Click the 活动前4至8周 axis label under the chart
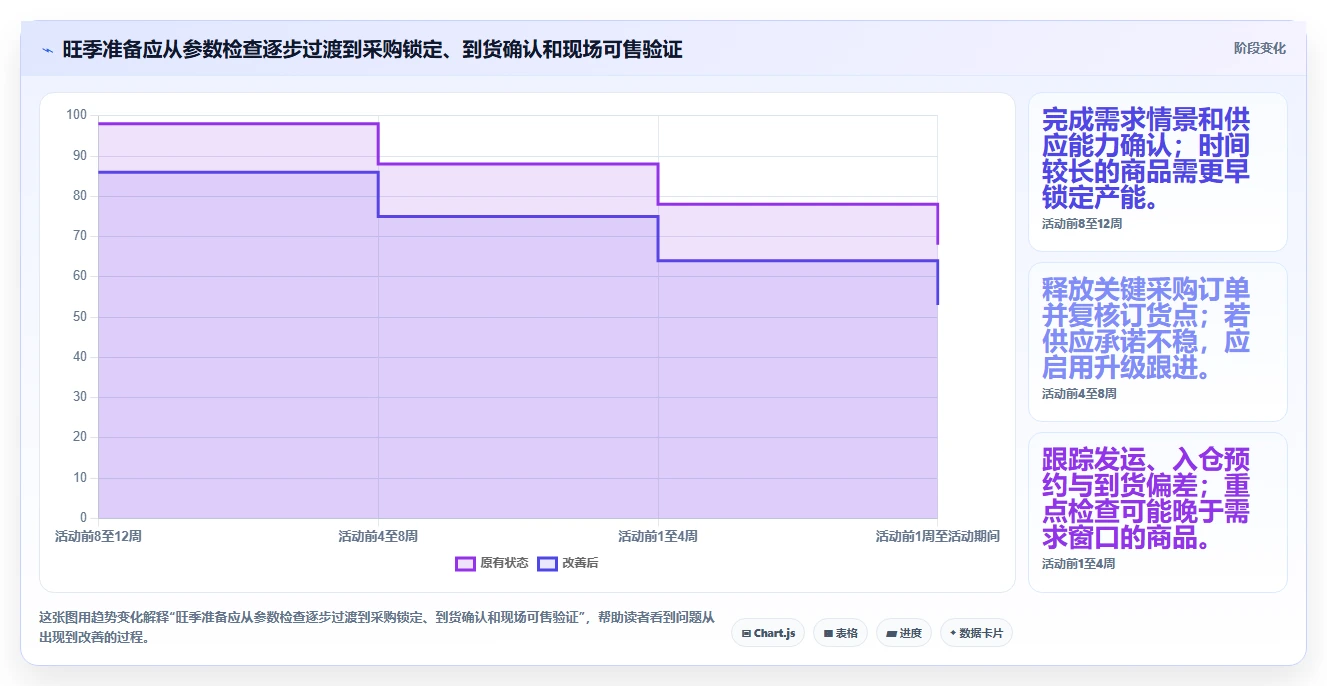Image resolution: width=1327 pixels, height=686 pixels. pyautogui.click(x=378, y=536)
